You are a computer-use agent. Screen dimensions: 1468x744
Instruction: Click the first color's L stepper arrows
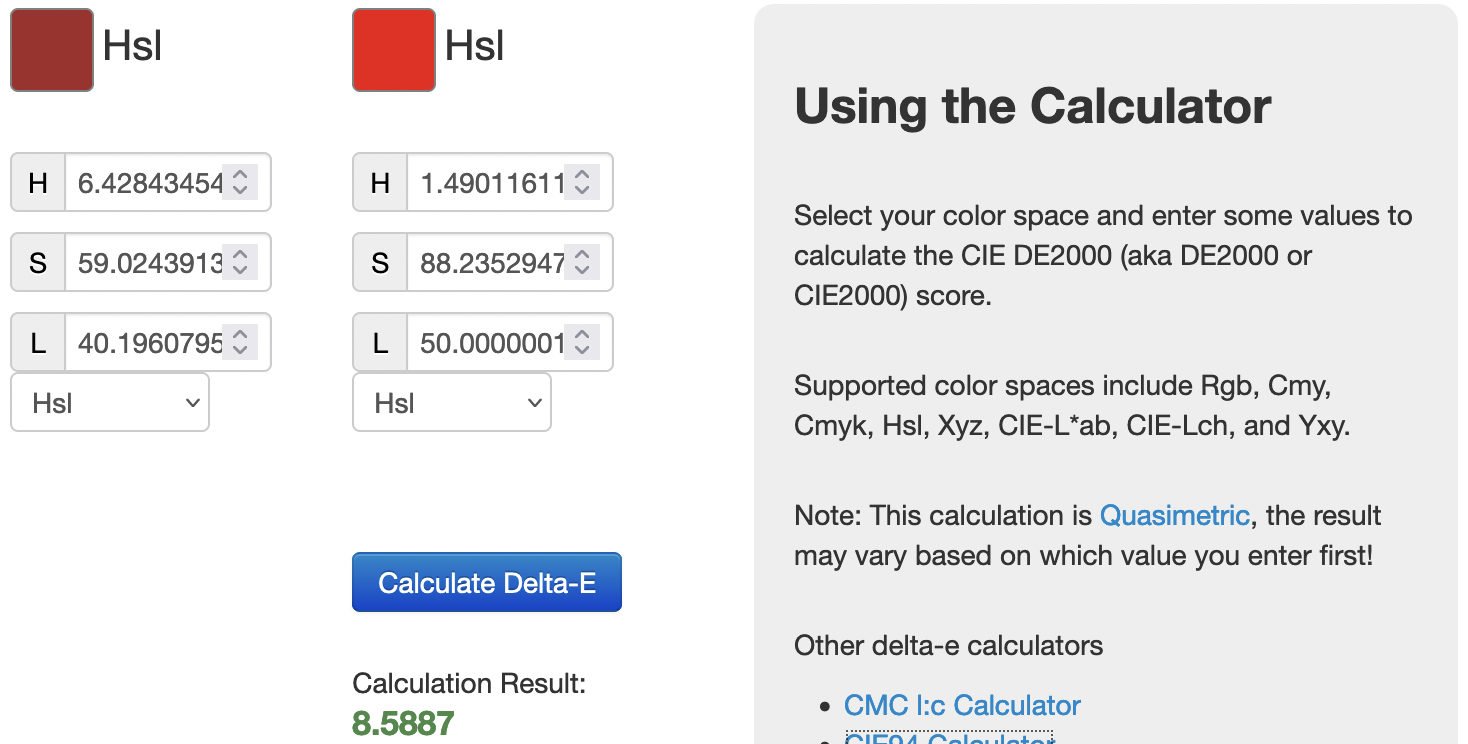[x=240, y=343]
